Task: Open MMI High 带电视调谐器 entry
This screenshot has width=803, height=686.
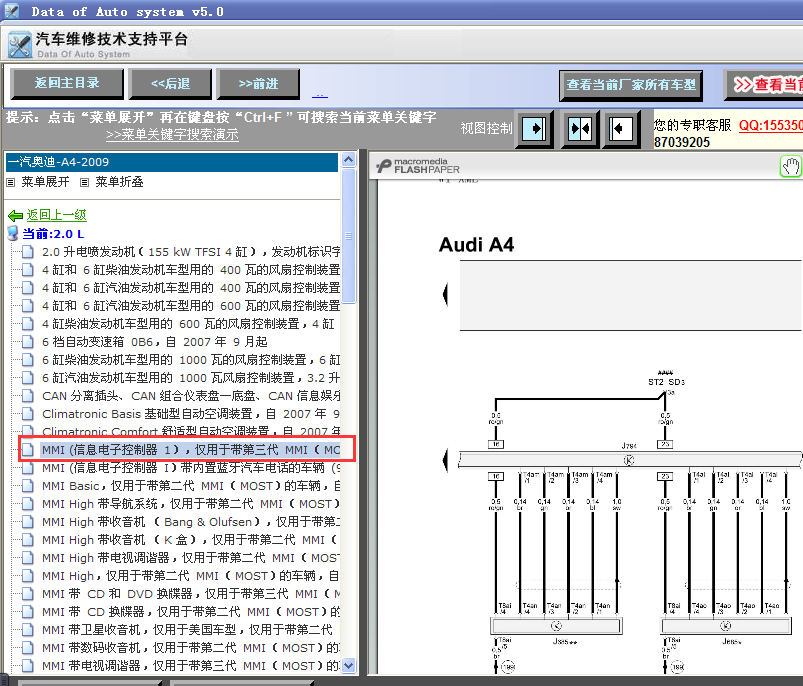Action: [x=191, y=558]
